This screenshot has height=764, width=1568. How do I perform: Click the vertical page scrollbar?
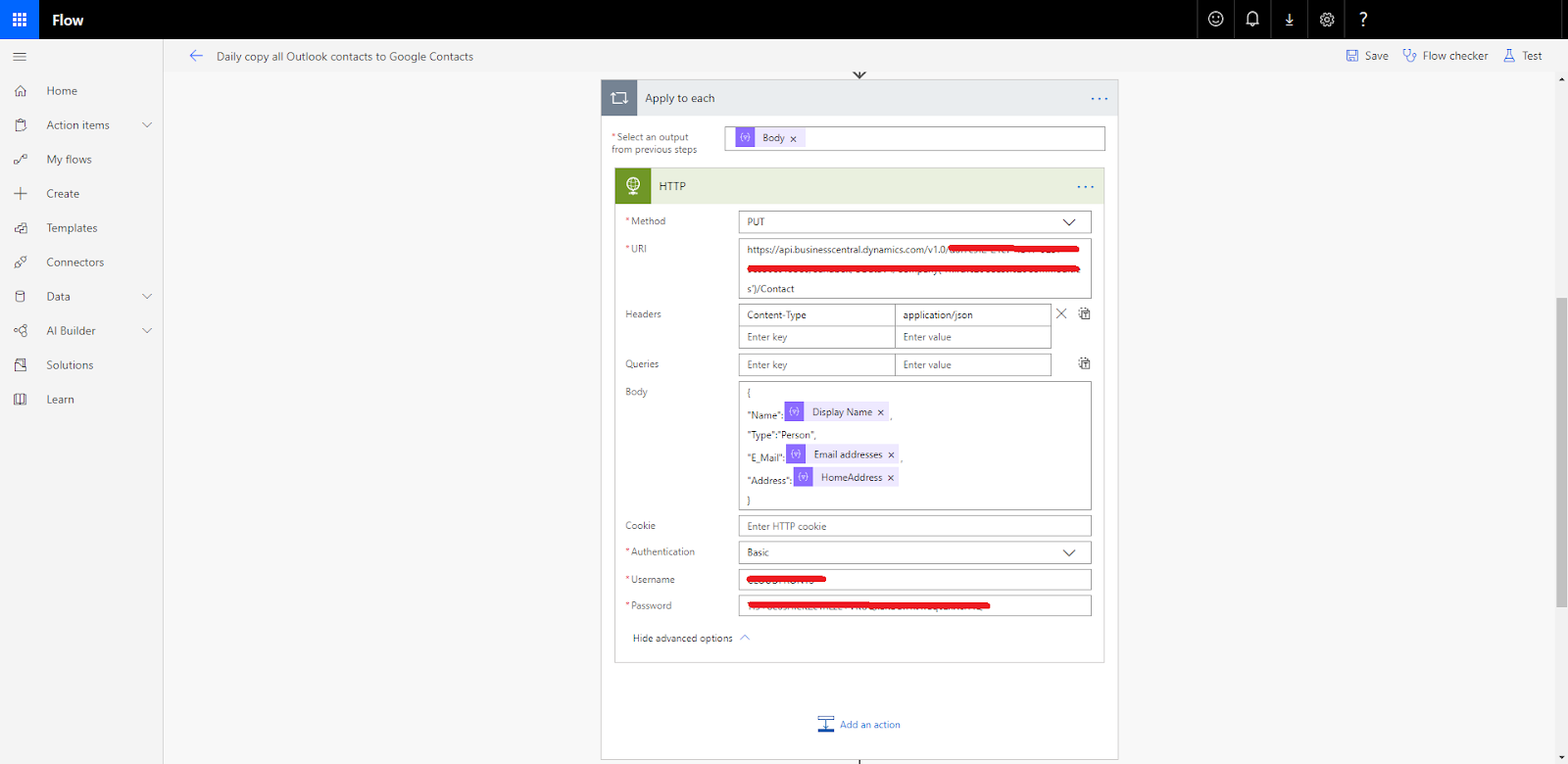1561,451
